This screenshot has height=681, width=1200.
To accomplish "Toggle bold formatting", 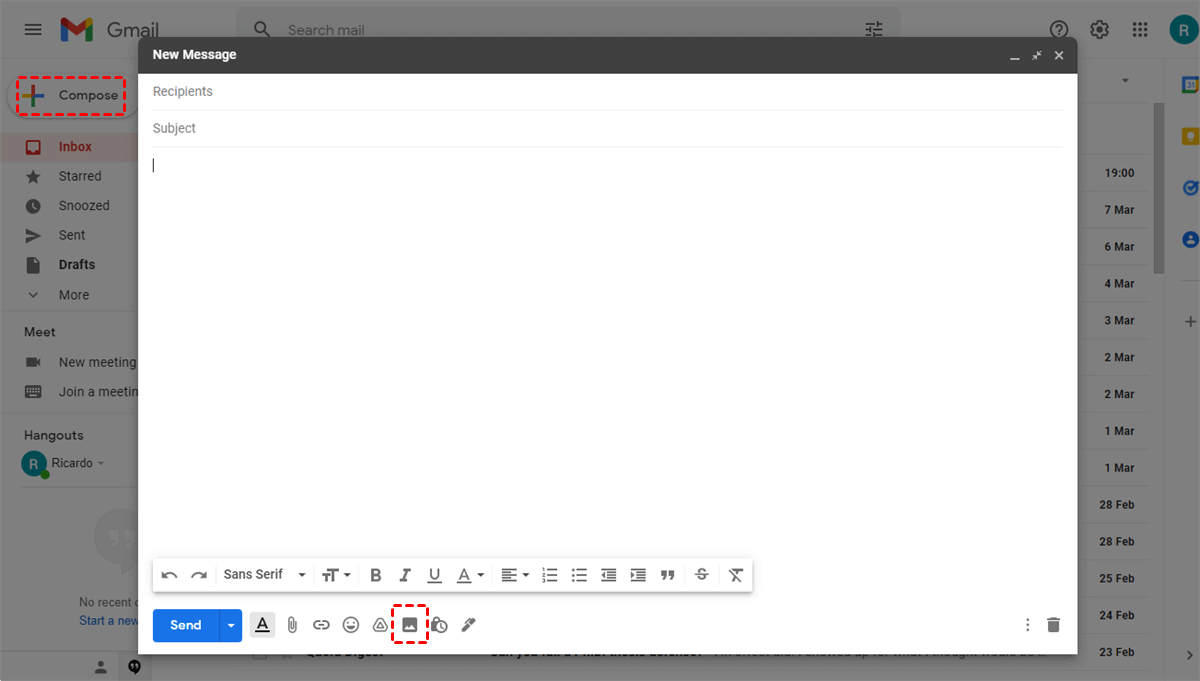I will point(376,575).
